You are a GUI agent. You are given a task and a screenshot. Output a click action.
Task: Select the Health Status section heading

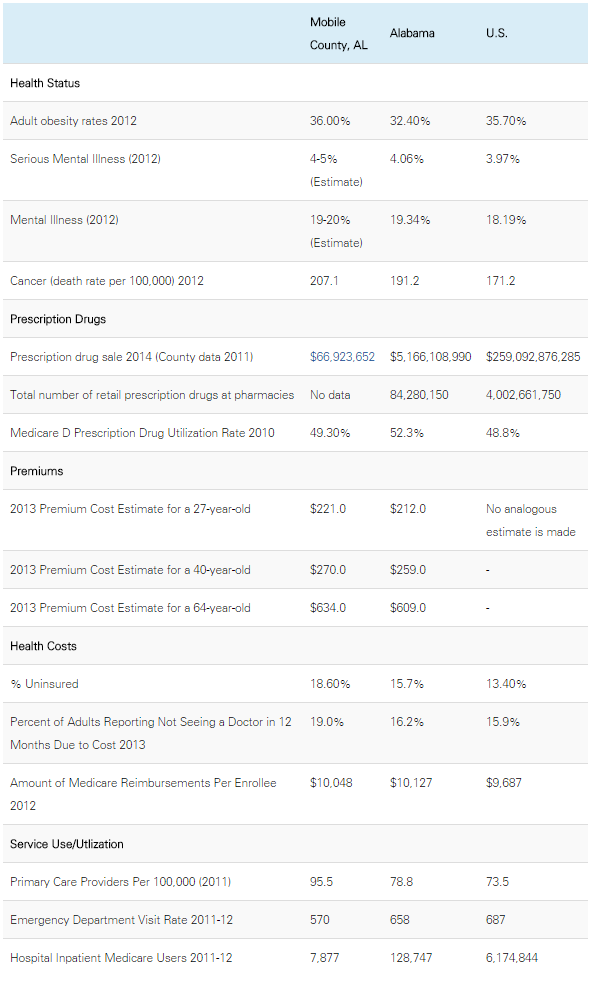tap(45, 83)
